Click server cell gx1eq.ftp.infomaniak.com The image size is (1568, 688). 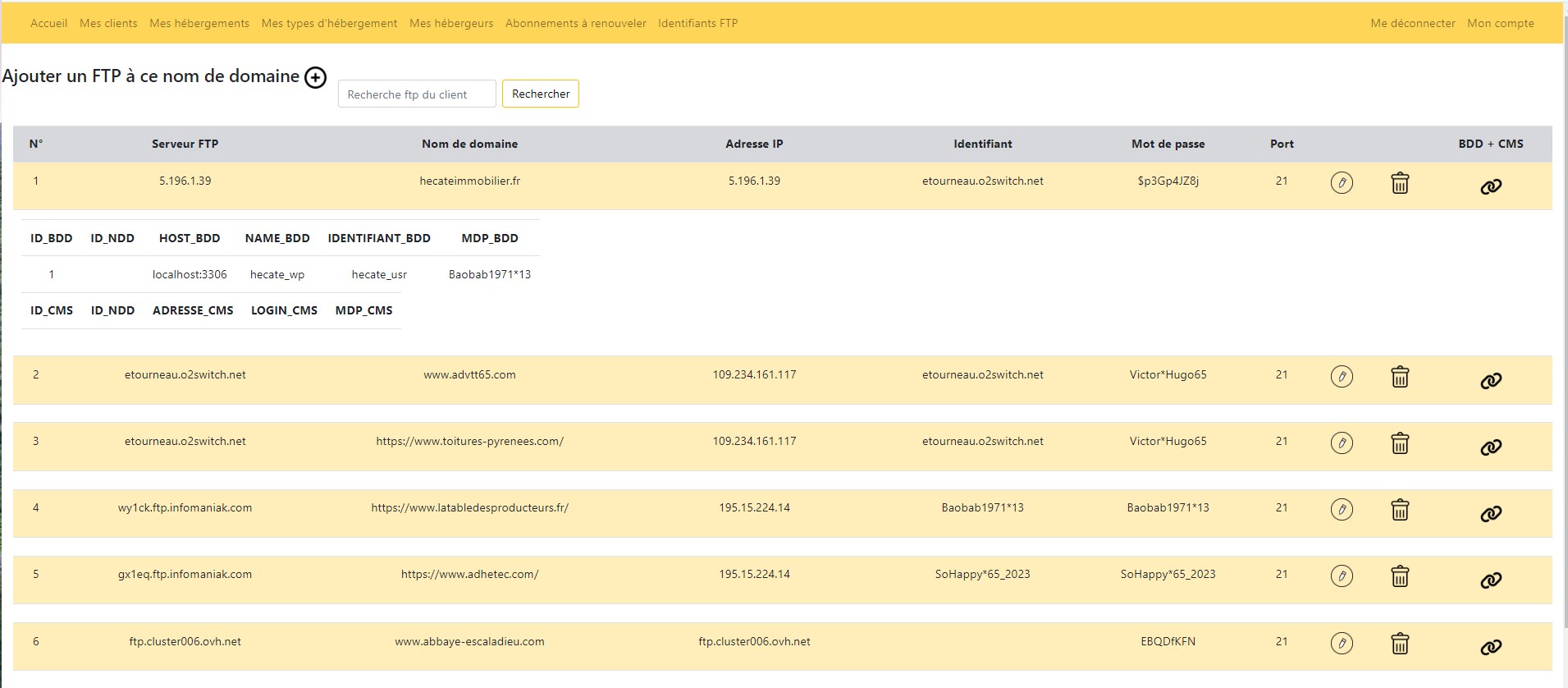[185, 574]
